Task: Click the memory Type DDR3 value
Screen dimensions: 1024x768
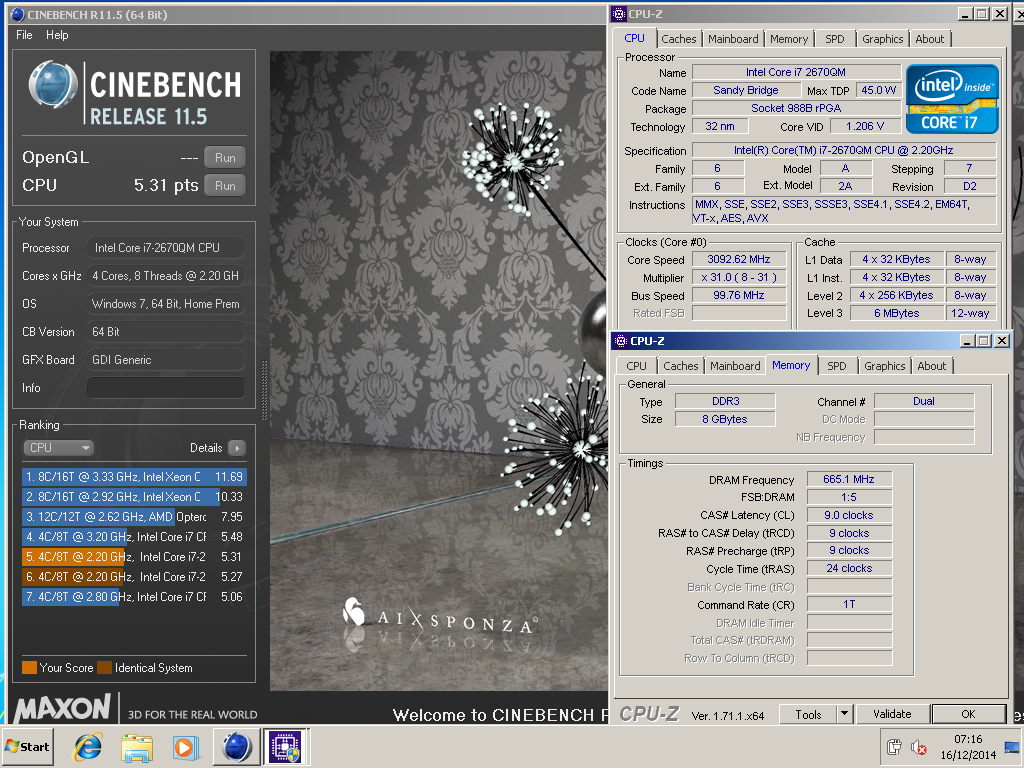Action: [x=725, y=402]
